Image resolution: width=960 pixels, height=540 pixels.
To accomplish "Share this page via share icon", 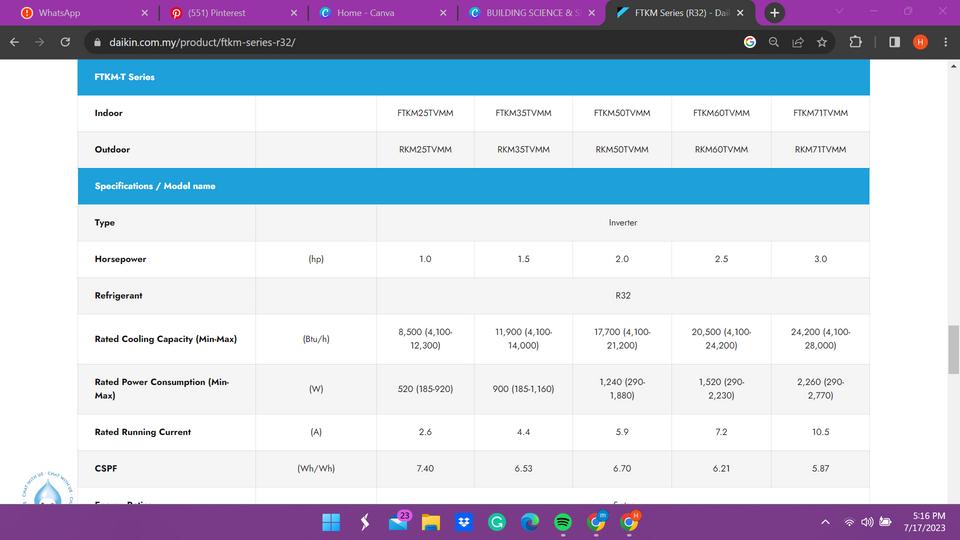I will pos(798,42).
